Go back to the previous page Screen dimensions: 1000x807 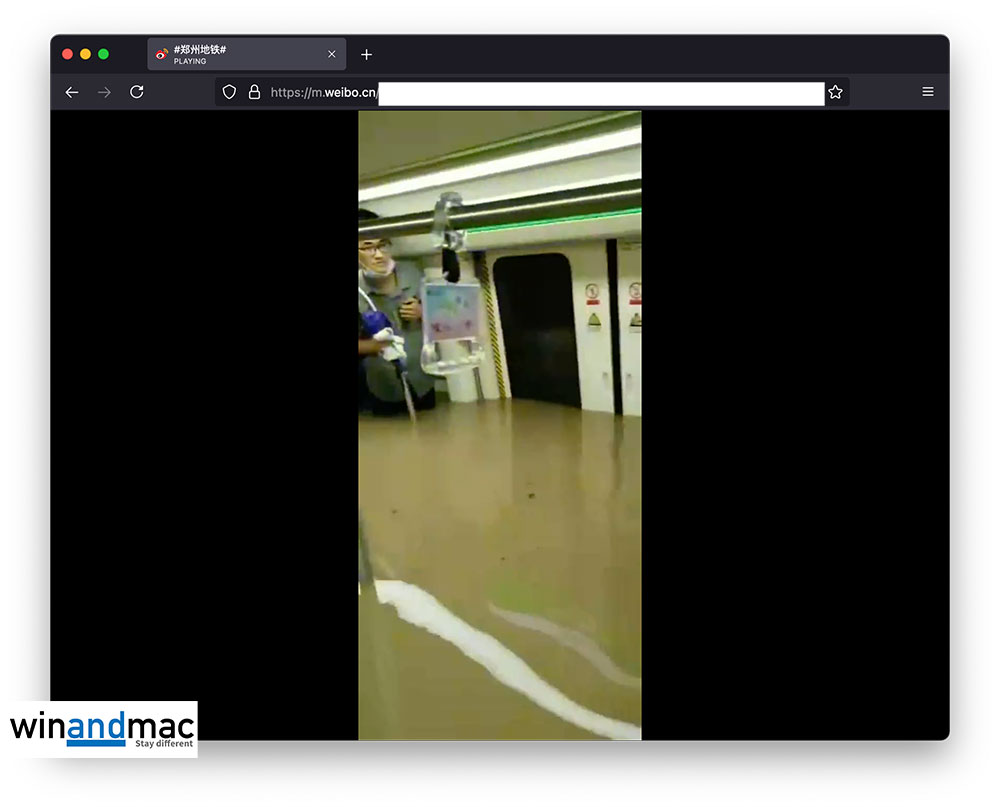point(71,92)
